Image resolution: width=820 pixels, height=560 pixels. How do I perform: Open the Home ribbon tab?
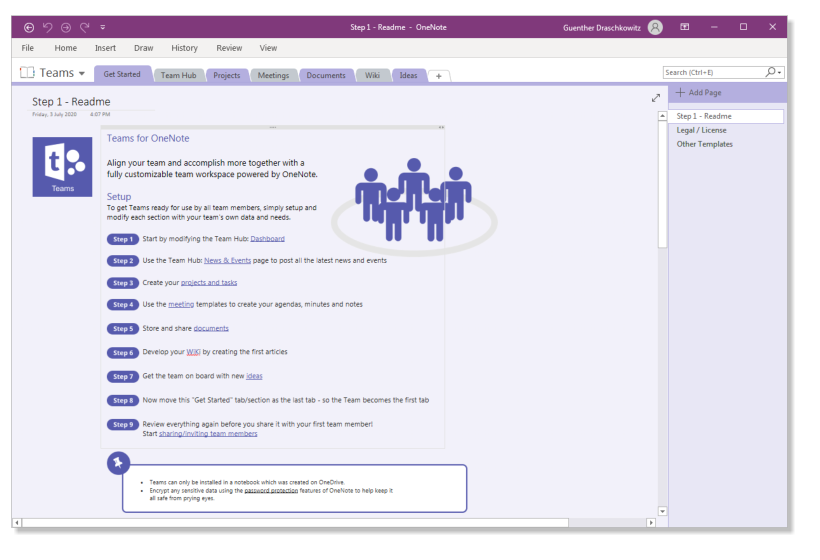click(66, 48)
